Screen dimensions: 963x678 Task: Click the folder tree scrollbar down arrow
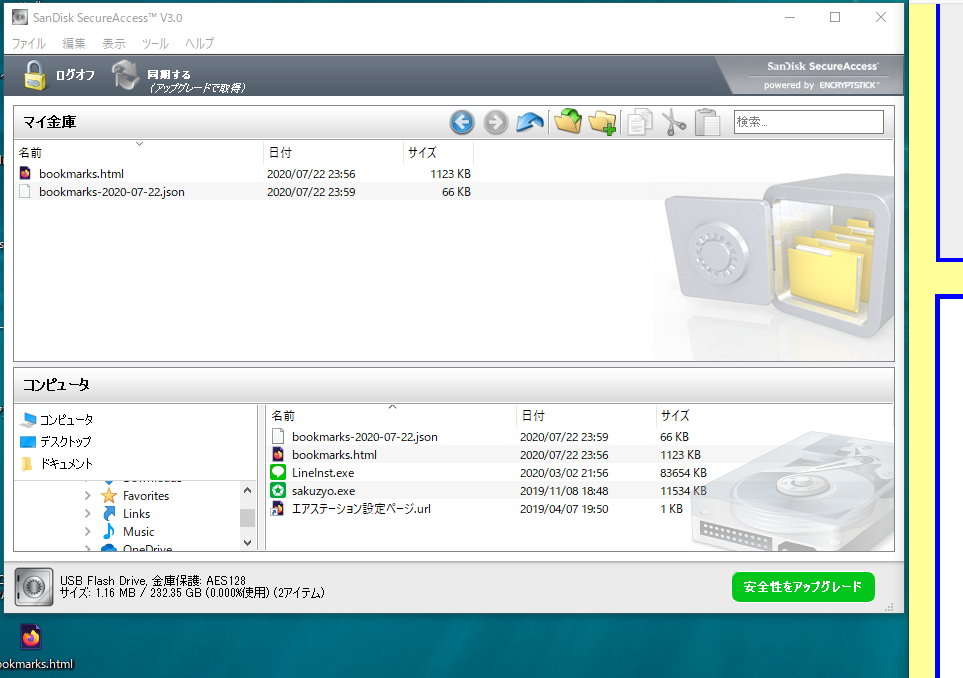pos(248,542)
